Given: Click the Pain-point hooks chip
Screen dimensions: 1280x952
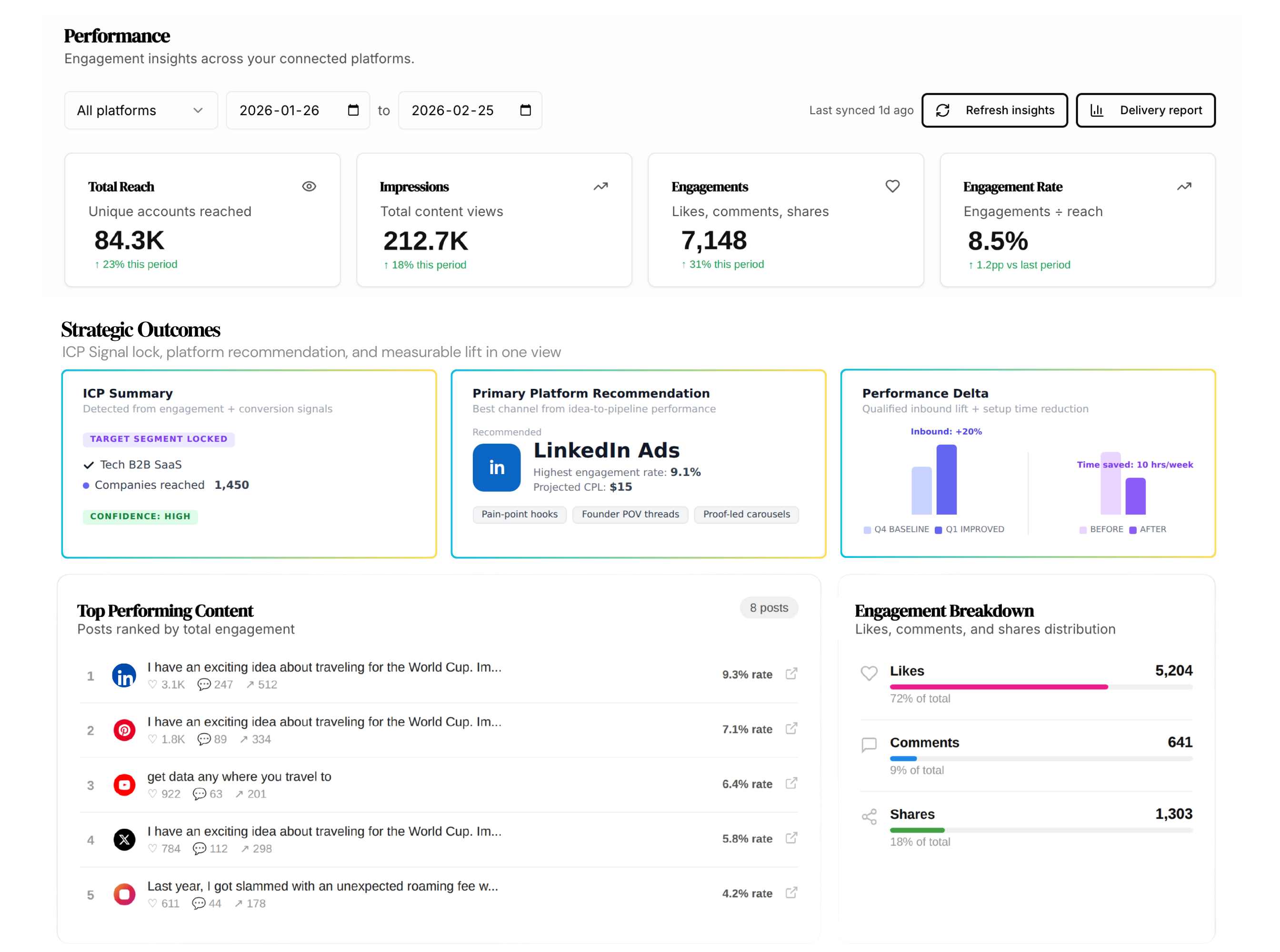Looking at the screenshot, I should [x=519, y=514].
